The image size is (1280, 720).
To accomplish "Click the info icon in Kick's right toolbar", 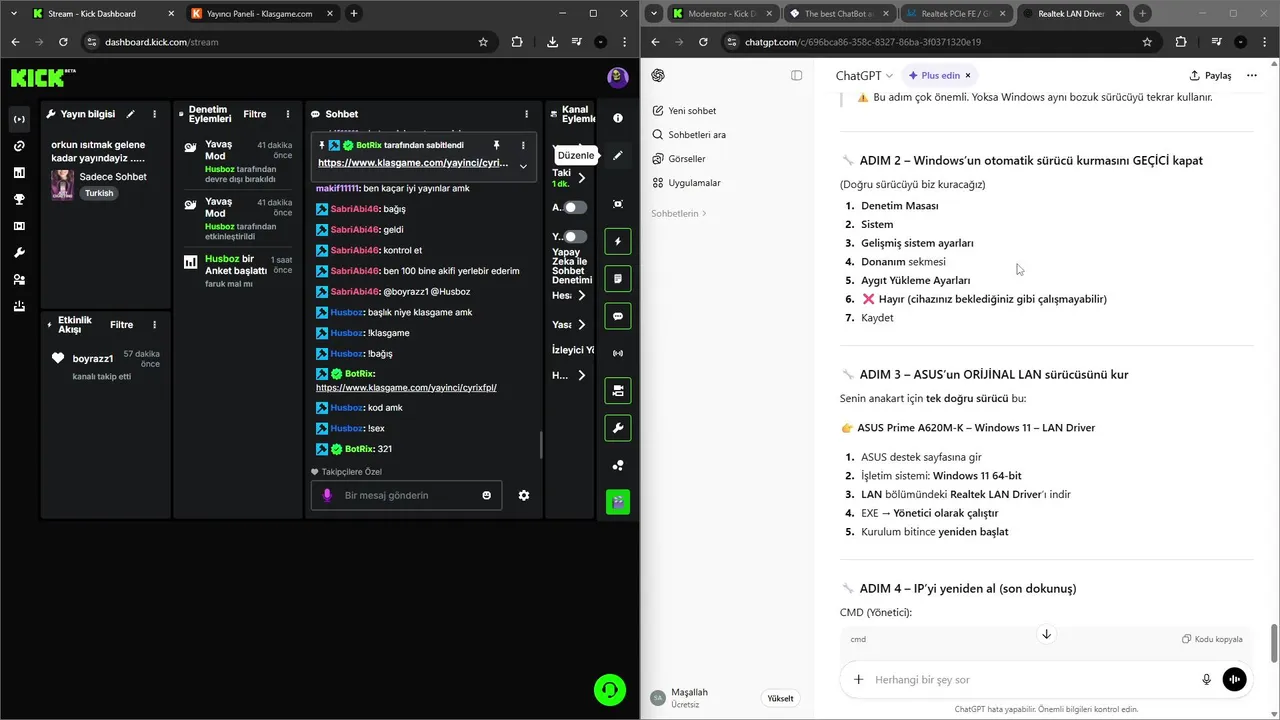I will coord(618,118).
